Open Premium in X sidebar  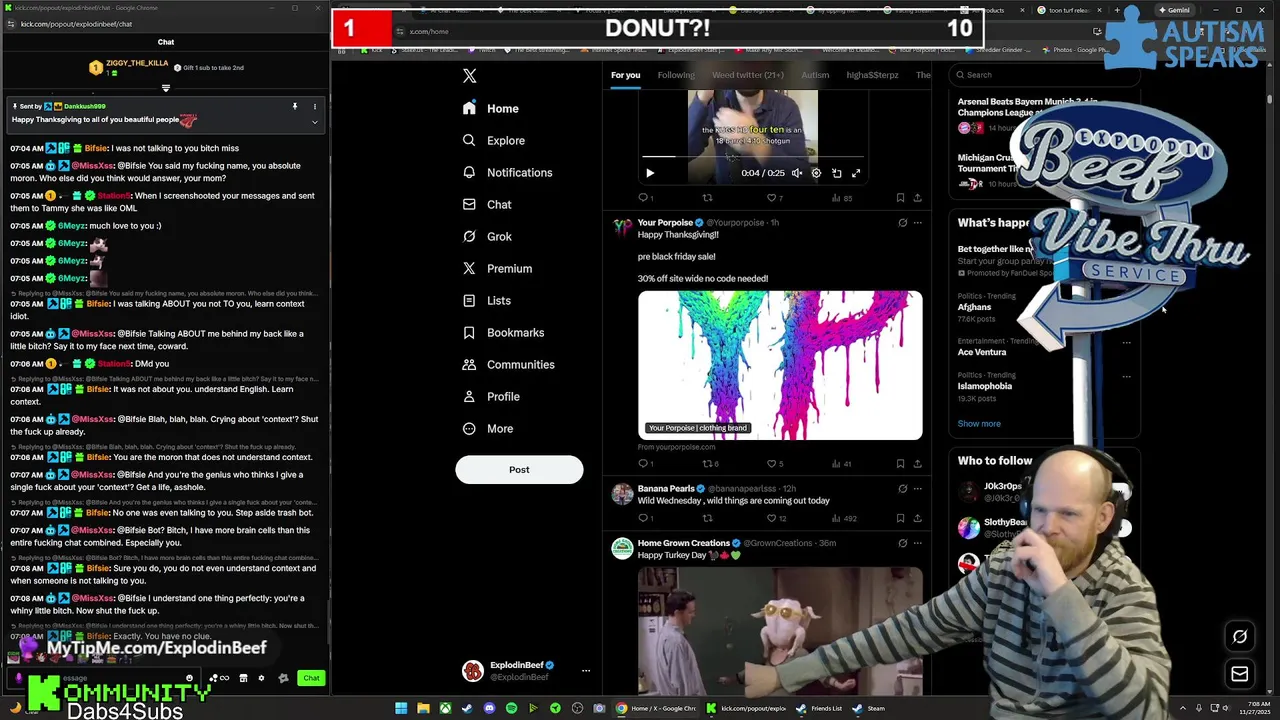(x=497, y=268)
